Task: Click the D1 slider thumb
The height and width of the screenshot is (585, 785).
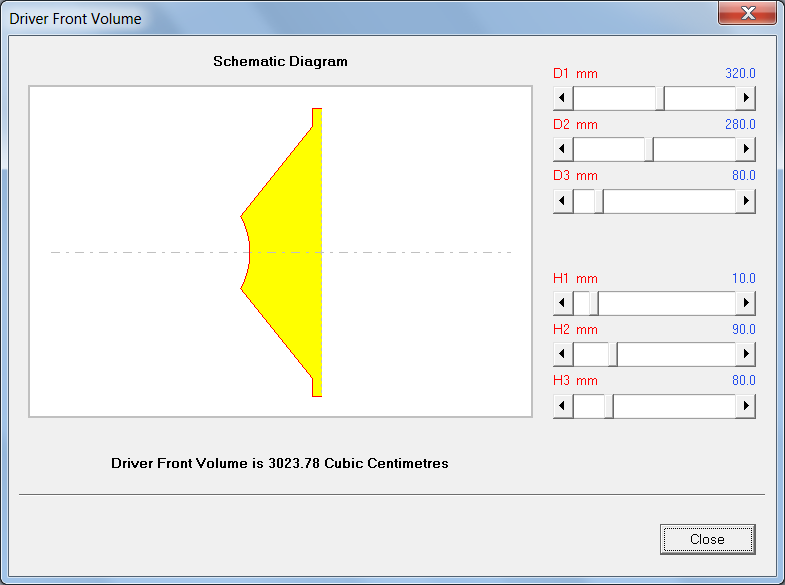Action: coord(660,98)
